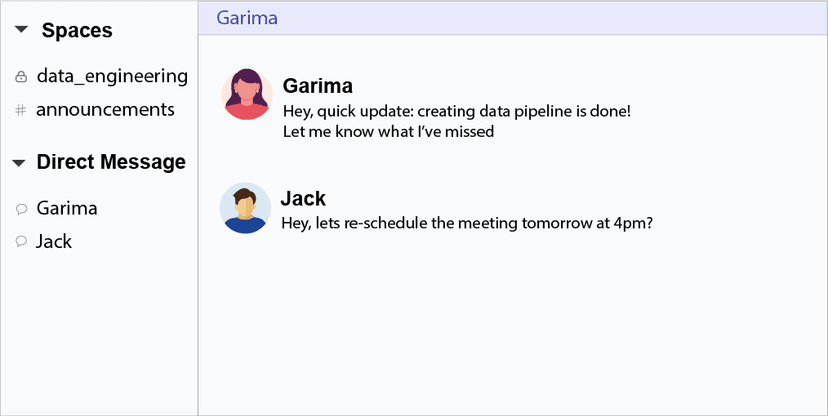Select Jack's meeting re-schedule message
This screenshot has height=416, width=828.
point(467,223)
